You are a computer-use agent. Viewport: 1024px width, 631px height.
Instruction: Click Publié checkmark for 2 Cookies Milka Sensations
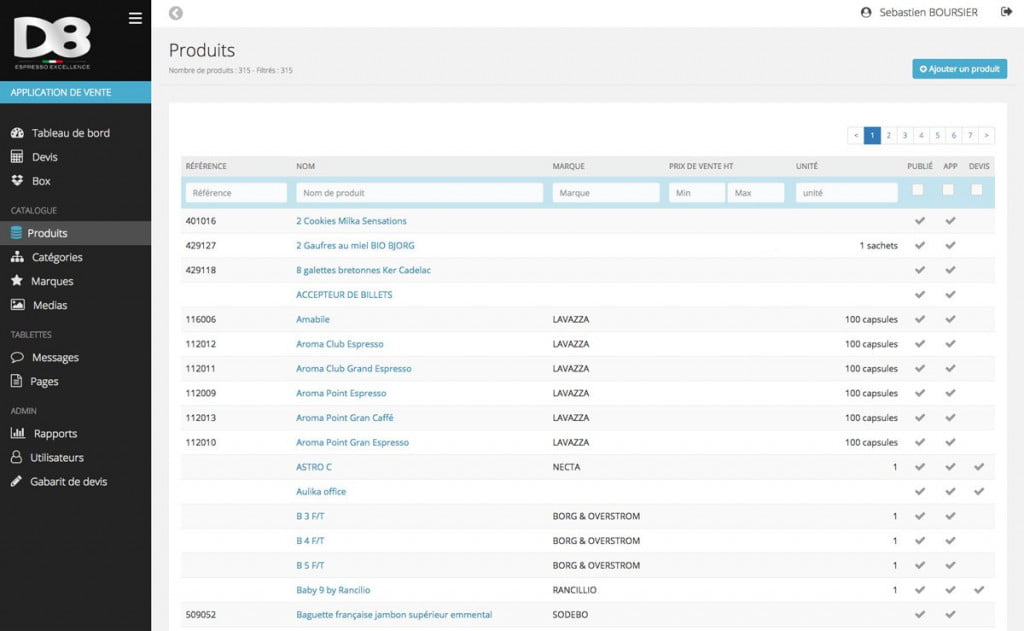[x=920, y=221]
